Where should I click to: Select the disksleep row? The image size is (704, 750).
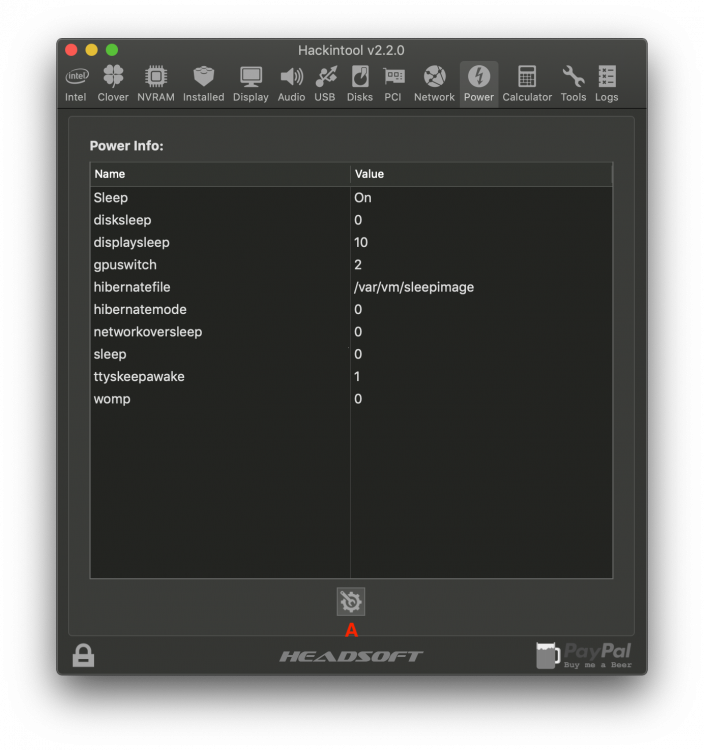(x=352, y=220)
